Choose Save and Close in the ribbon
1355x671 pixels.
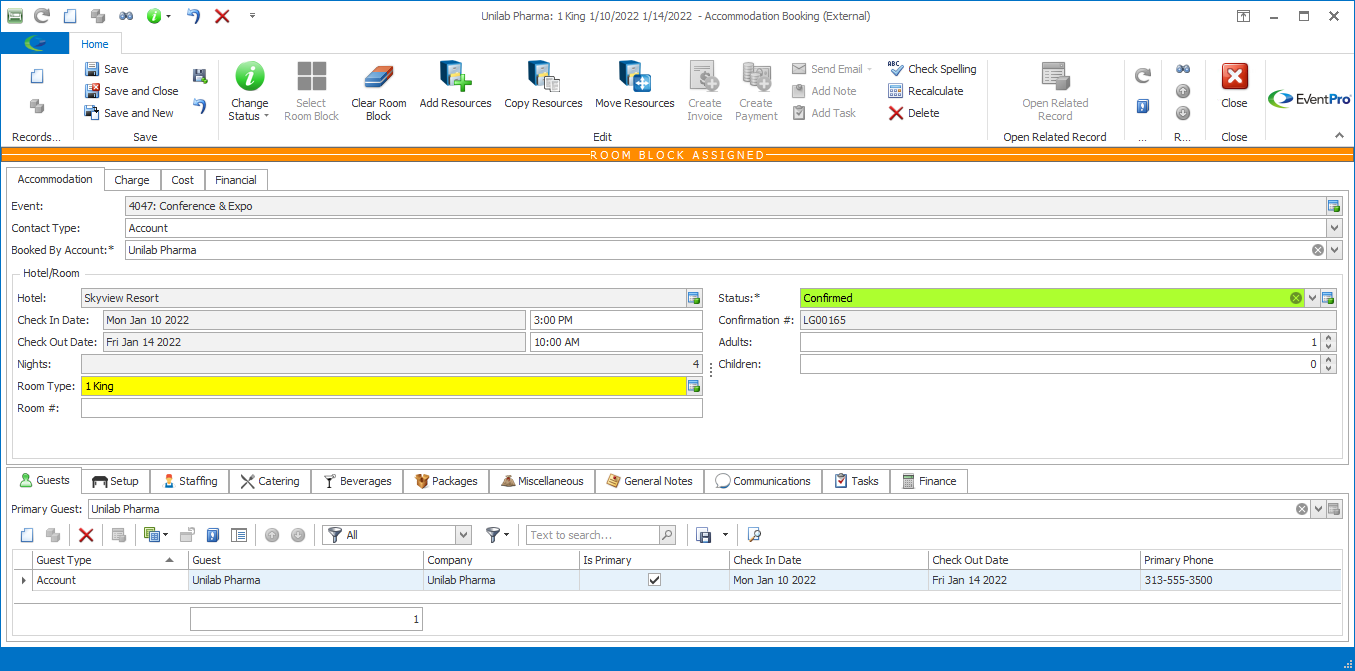[131, 91]
